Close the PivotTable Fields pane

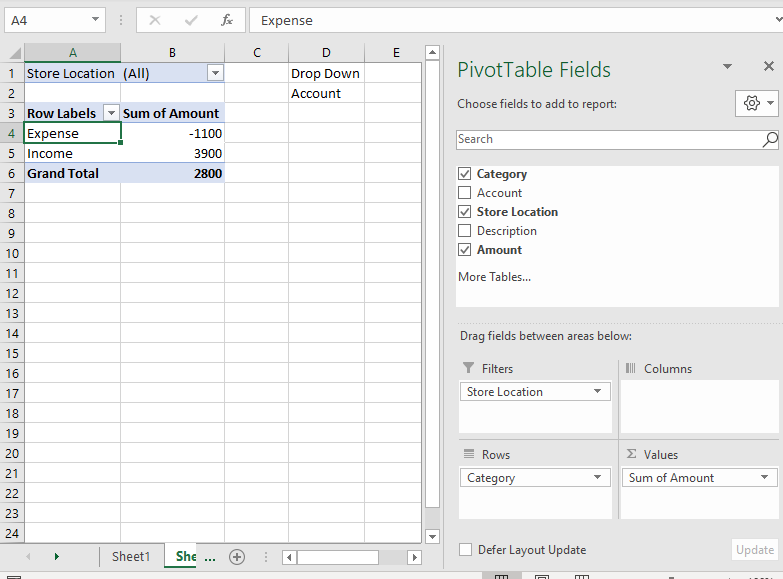coord(769,66)
